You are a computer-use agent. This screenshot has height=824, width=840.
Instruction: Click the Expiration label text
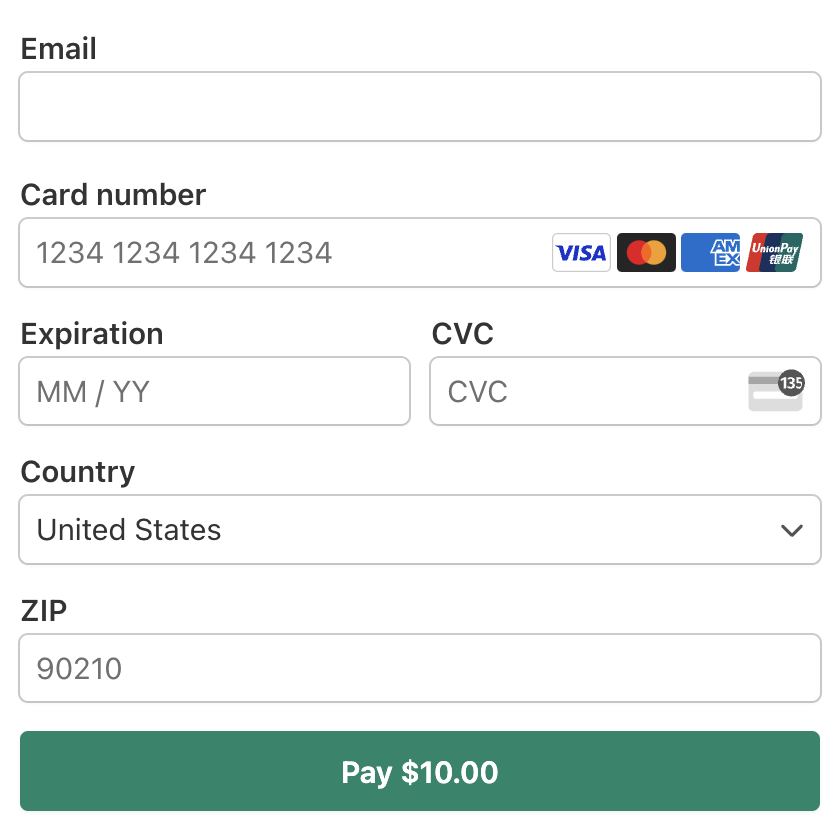pyautogui.click(x=92, y=334)
